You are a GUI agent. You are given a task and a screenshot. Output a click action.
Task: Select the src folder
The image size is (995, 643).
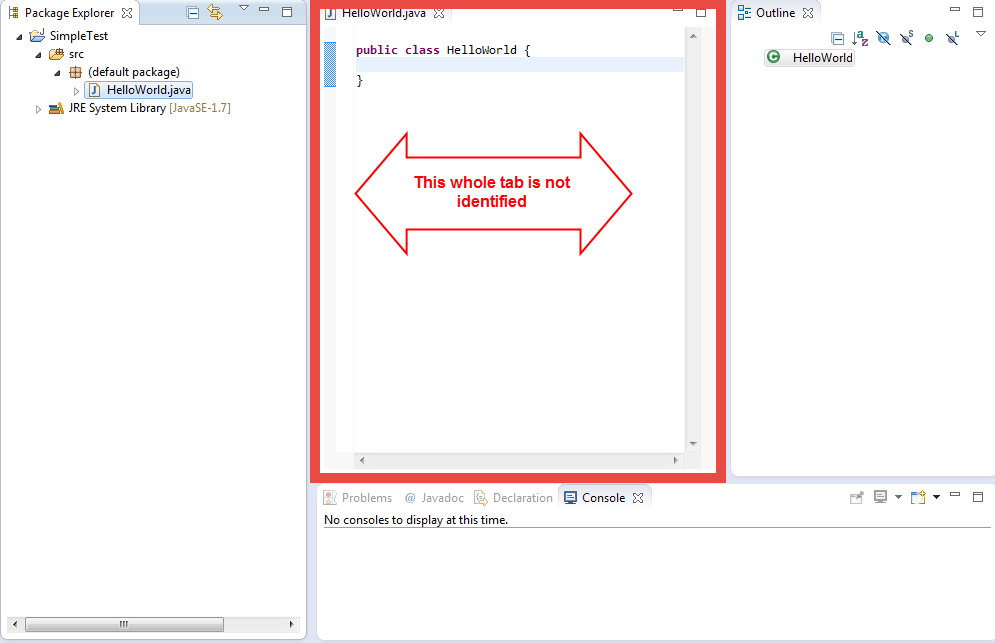click(76, 54)
